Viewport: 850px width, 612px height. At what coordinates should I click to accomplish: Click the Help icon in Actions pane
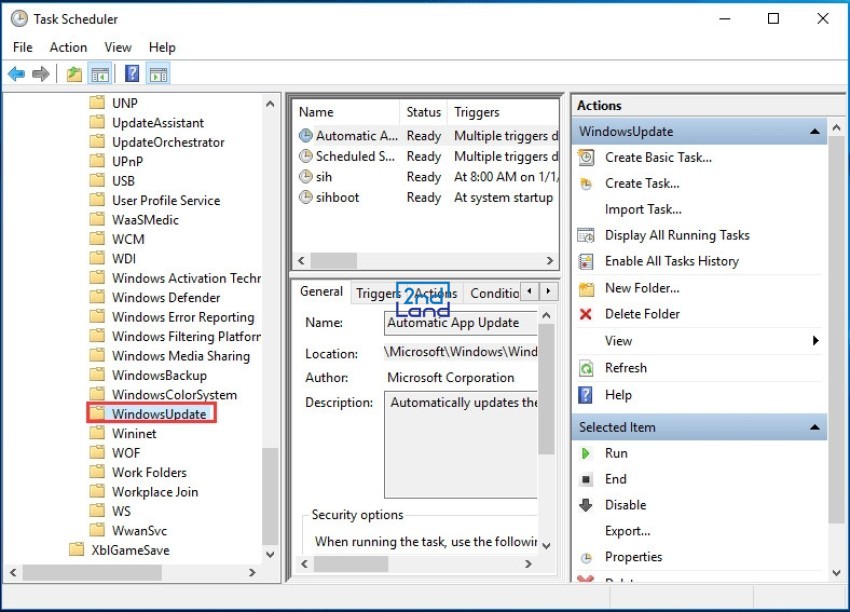(586, 395)
